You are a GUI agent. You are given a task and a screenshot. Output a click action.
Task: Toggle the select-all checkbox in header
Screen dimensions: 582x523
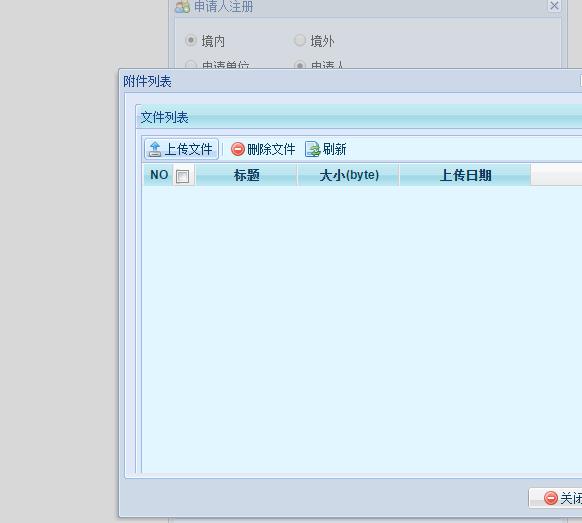pos(182,176)
